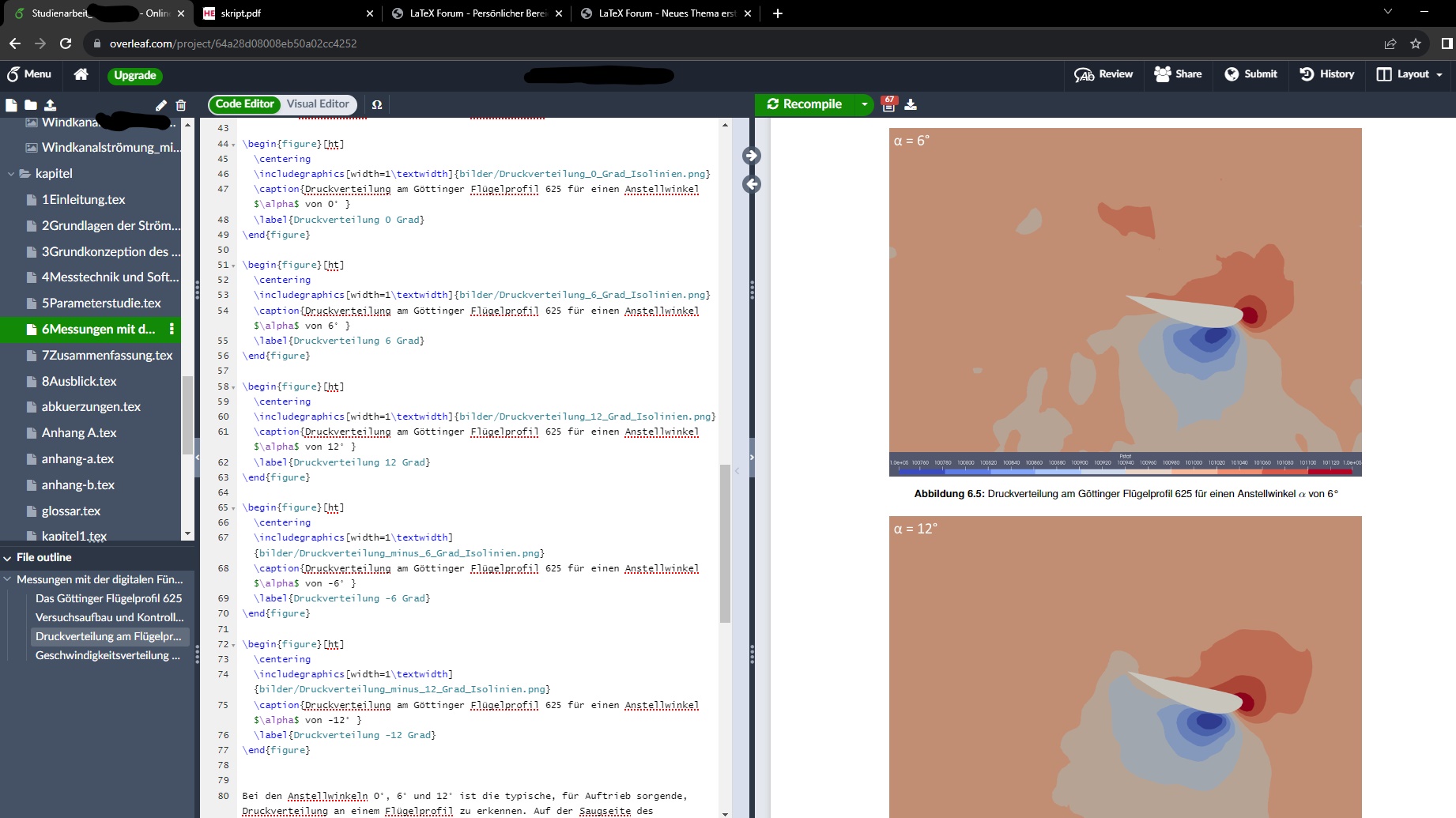Click the green Upgrade button
This screenshot has height=818, width=1456.
[x=135, y=76]
